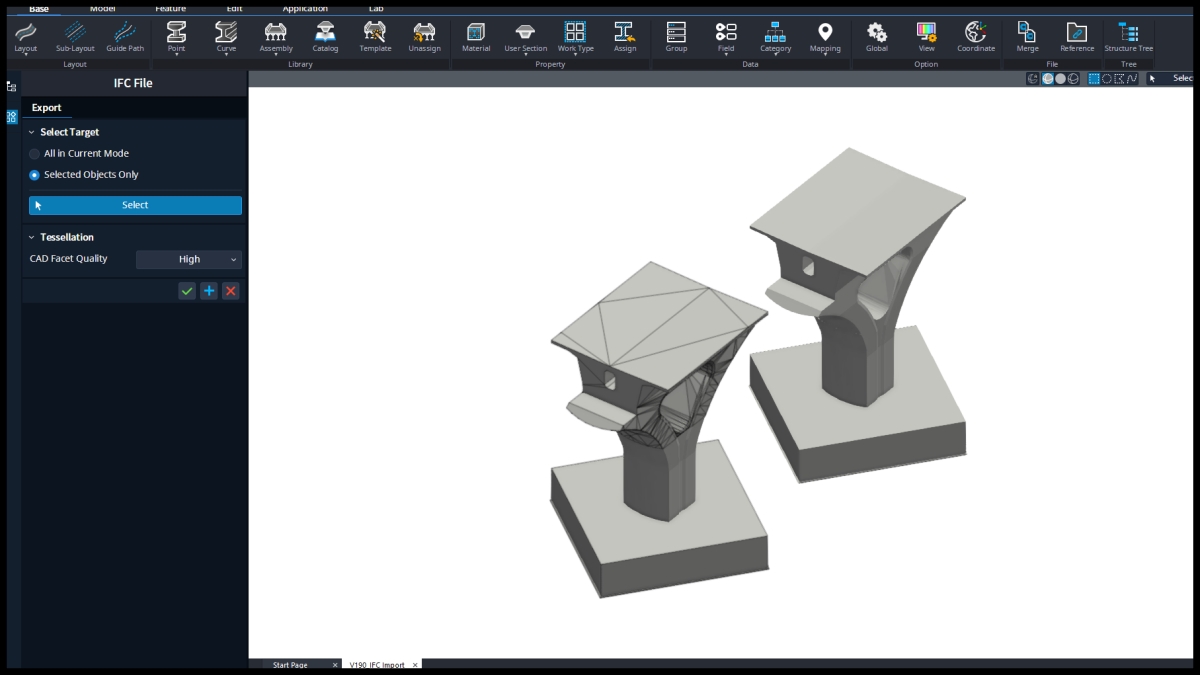
Task: Select the Template tool
Action: (x=375, y=37)
